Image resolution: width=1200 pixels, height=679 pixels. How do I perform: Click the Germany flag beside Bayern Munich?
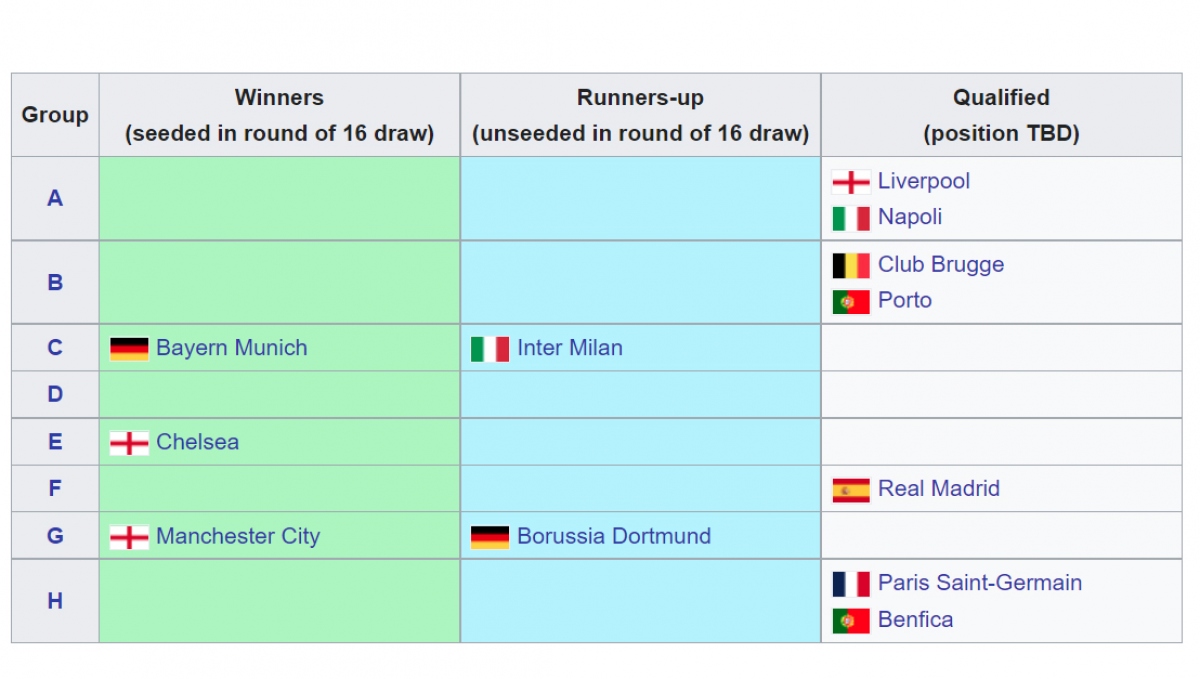pos(129,348)
